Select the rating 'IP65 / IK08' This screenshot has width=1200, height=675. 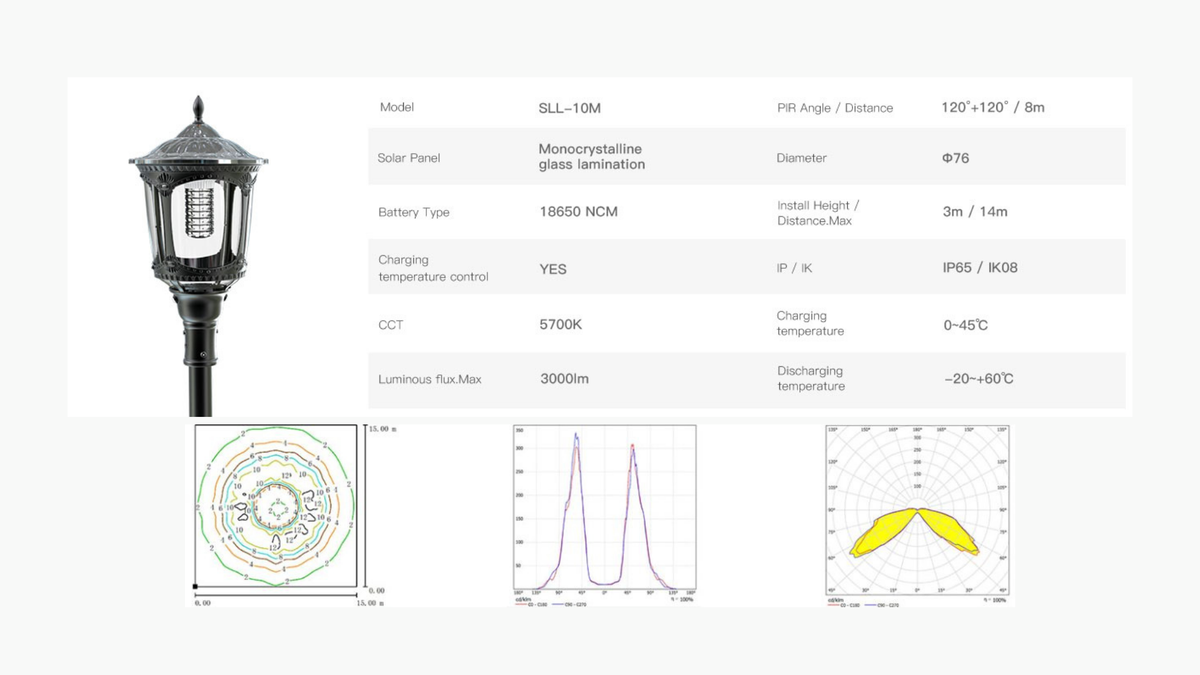[x=980, y=268]
